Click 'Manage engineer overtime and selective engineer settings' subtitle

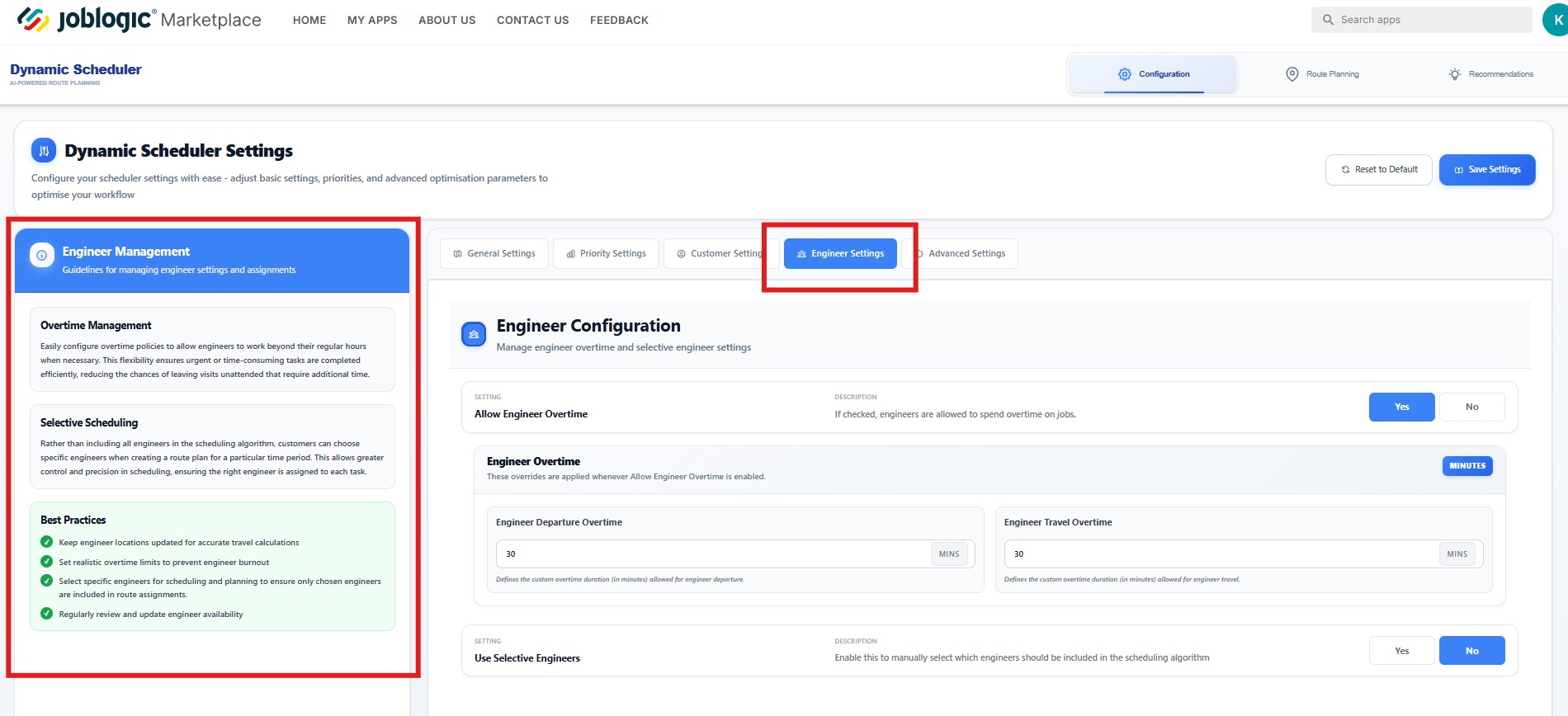pos(624,347)
